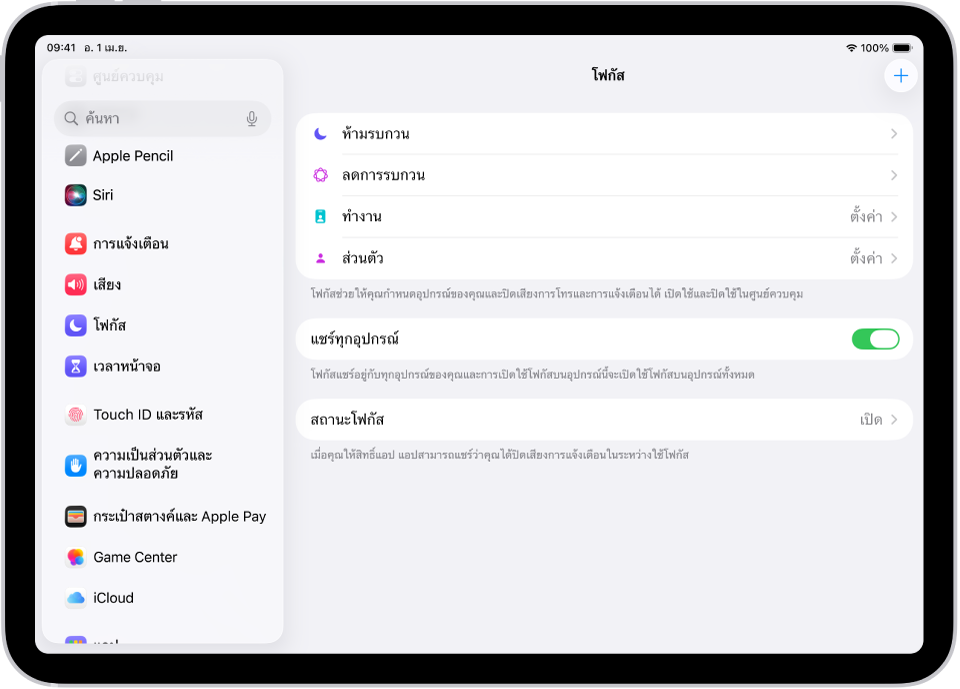Image resolution: width=960 pixels, height=689 pixels.
Task: Tap the Apple Pencil icon in sidebar
Action: [76, 156]
